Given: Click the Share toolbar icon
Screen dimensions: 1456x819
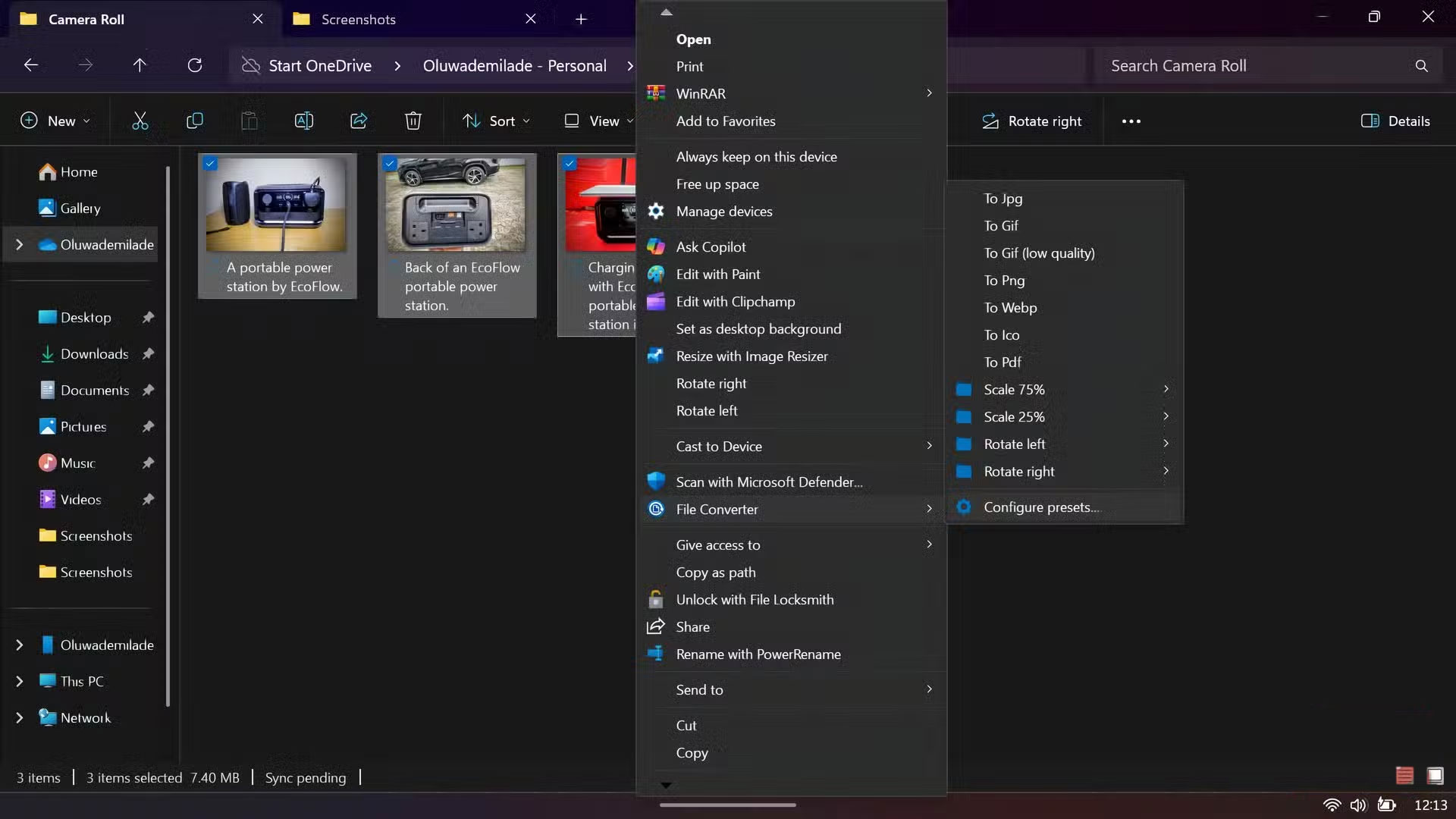Looking at the screenshot, I should pyautogui.click(x=359, y=121).
